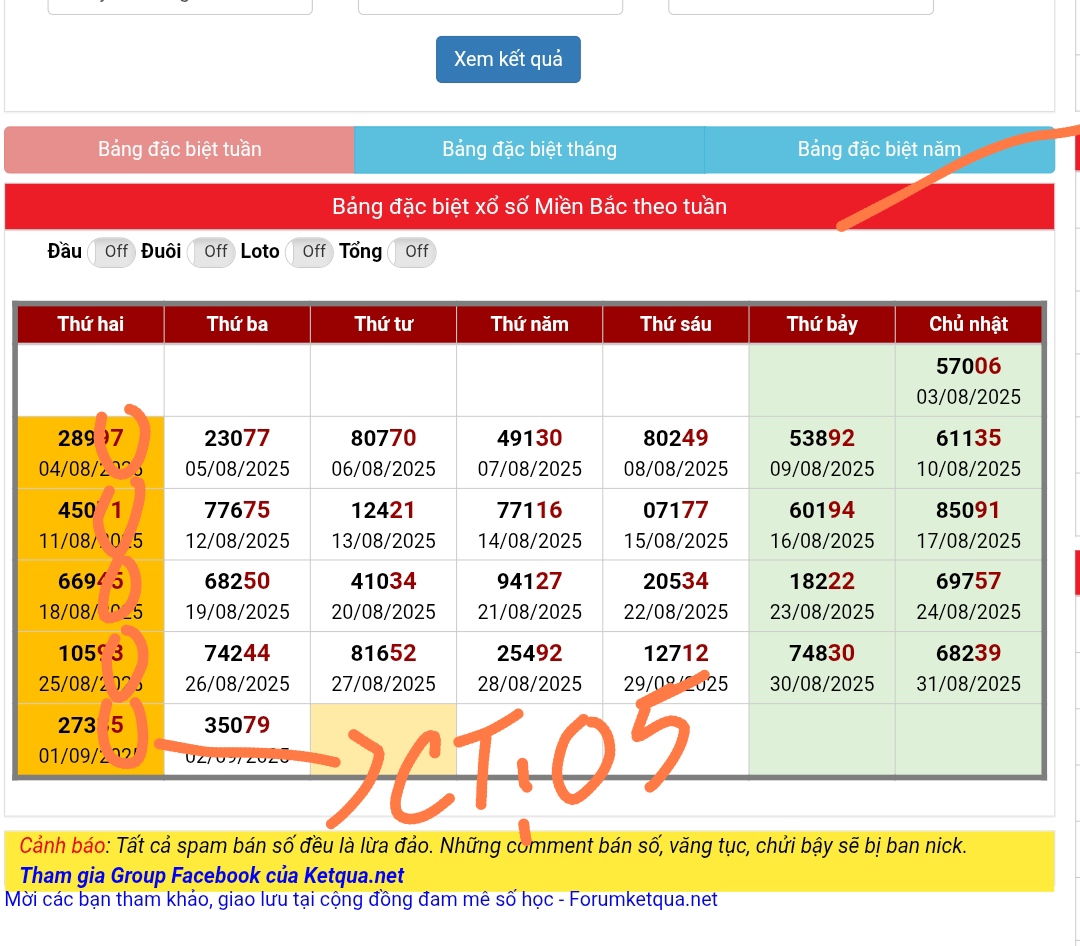Click the Monday cell dated 01/09
The height and width of the screenshot is (946, 1080).
coord(90,739)
